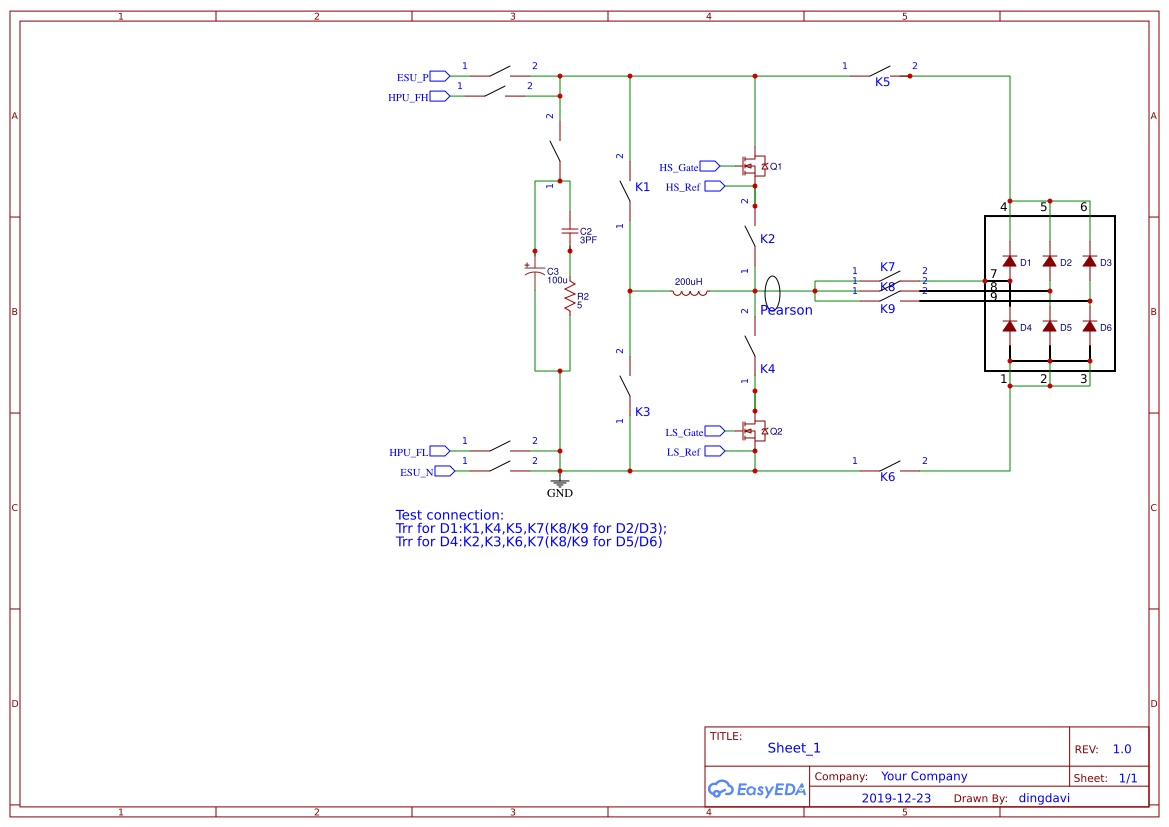Select diode D1 symbol
The image size is (1169, 827).
[1010, 261]
